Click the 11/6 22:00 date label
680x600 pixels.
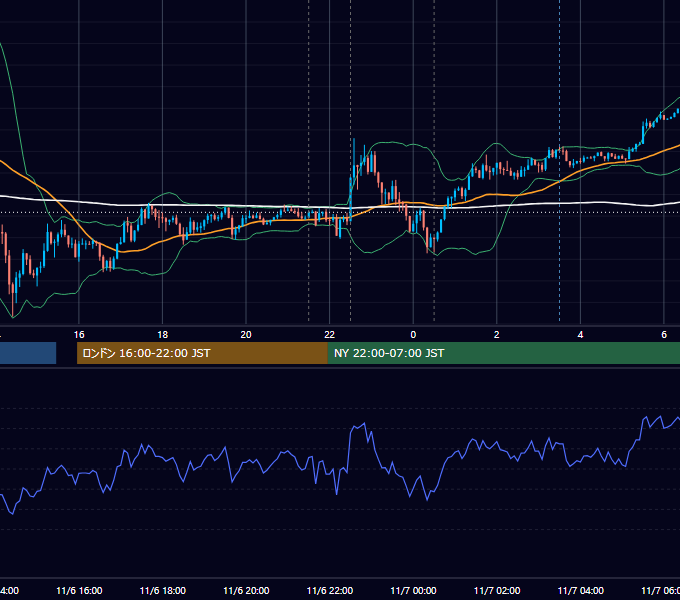pyautogui.click(x=330, y=591)
